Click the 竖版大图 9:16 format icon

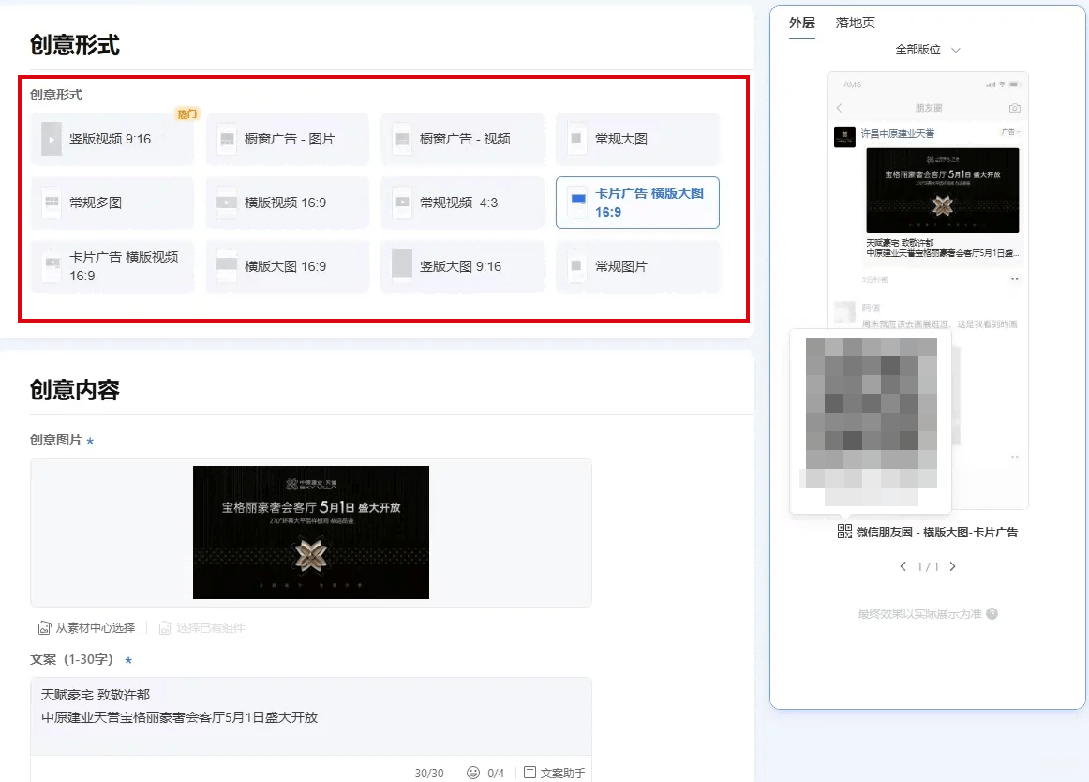click(x=402, y=267)
